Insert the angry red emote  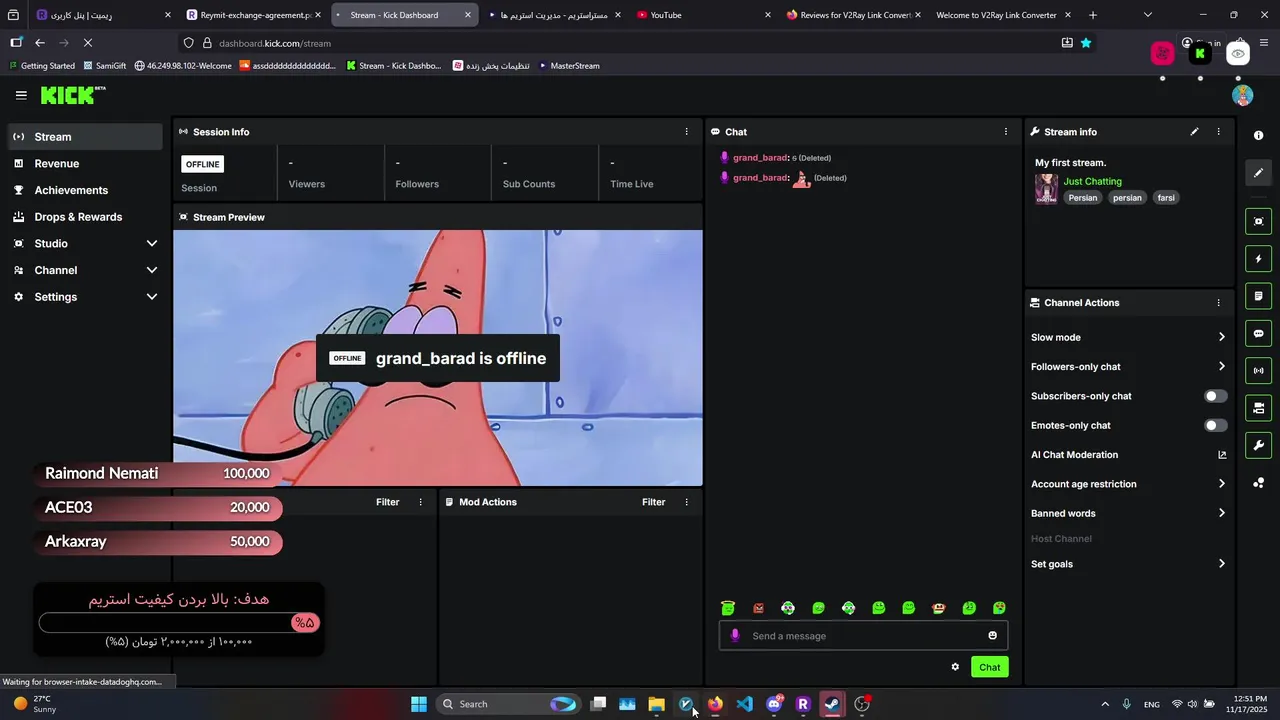coord(758,608)
